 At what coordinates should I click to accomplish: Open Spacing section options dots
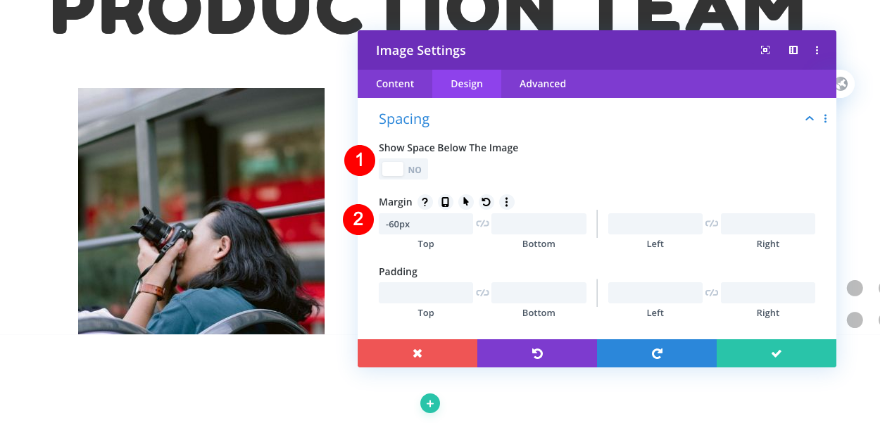tap(825, 118)
